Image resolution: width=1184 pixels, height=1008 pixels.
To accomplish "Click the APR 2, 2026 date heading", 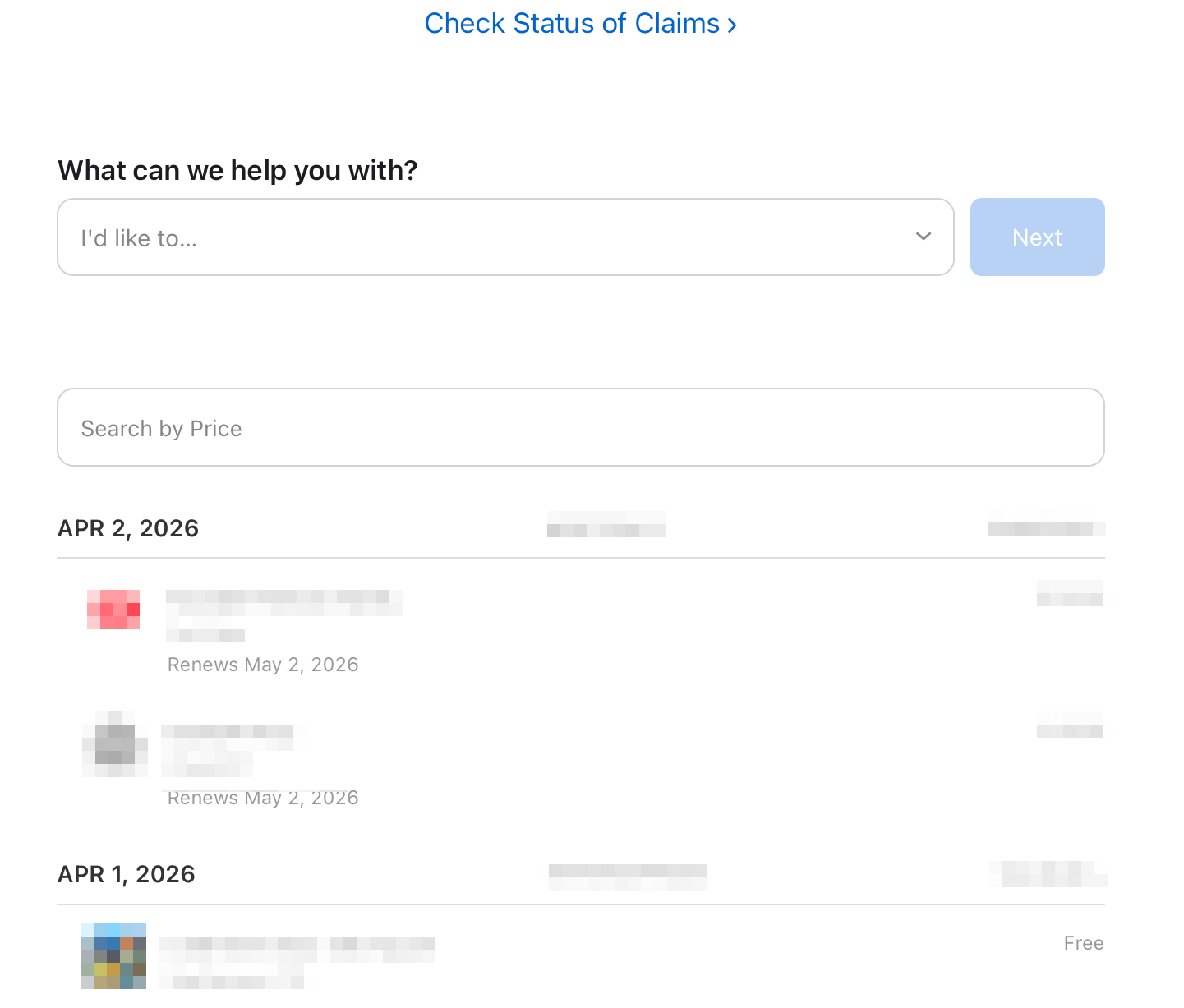I will 128,528.
